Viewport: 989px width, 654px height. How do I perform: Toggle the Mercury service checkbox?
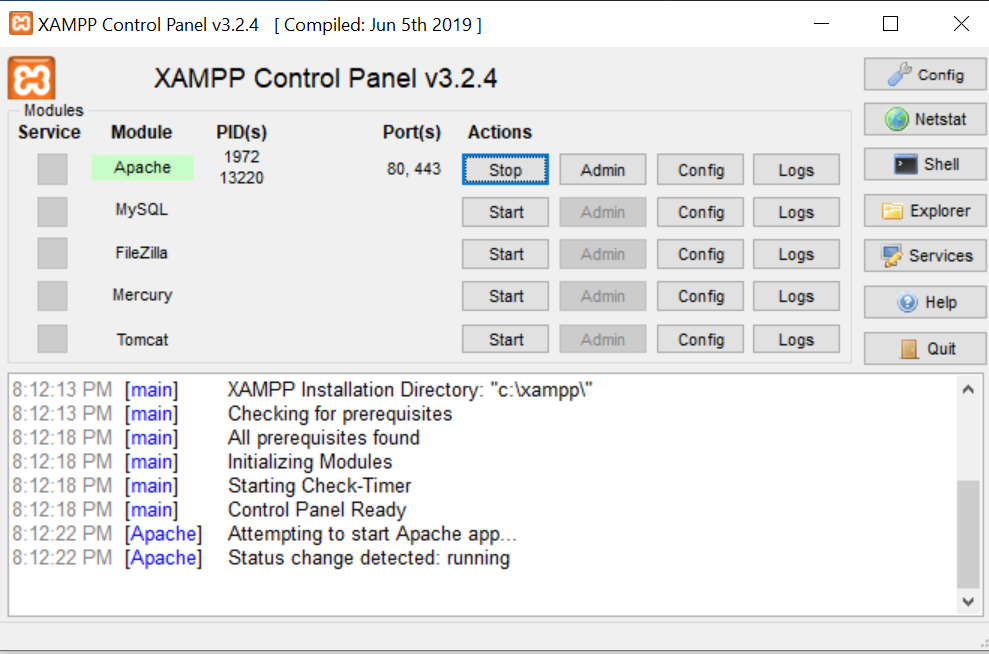[52, 296]
